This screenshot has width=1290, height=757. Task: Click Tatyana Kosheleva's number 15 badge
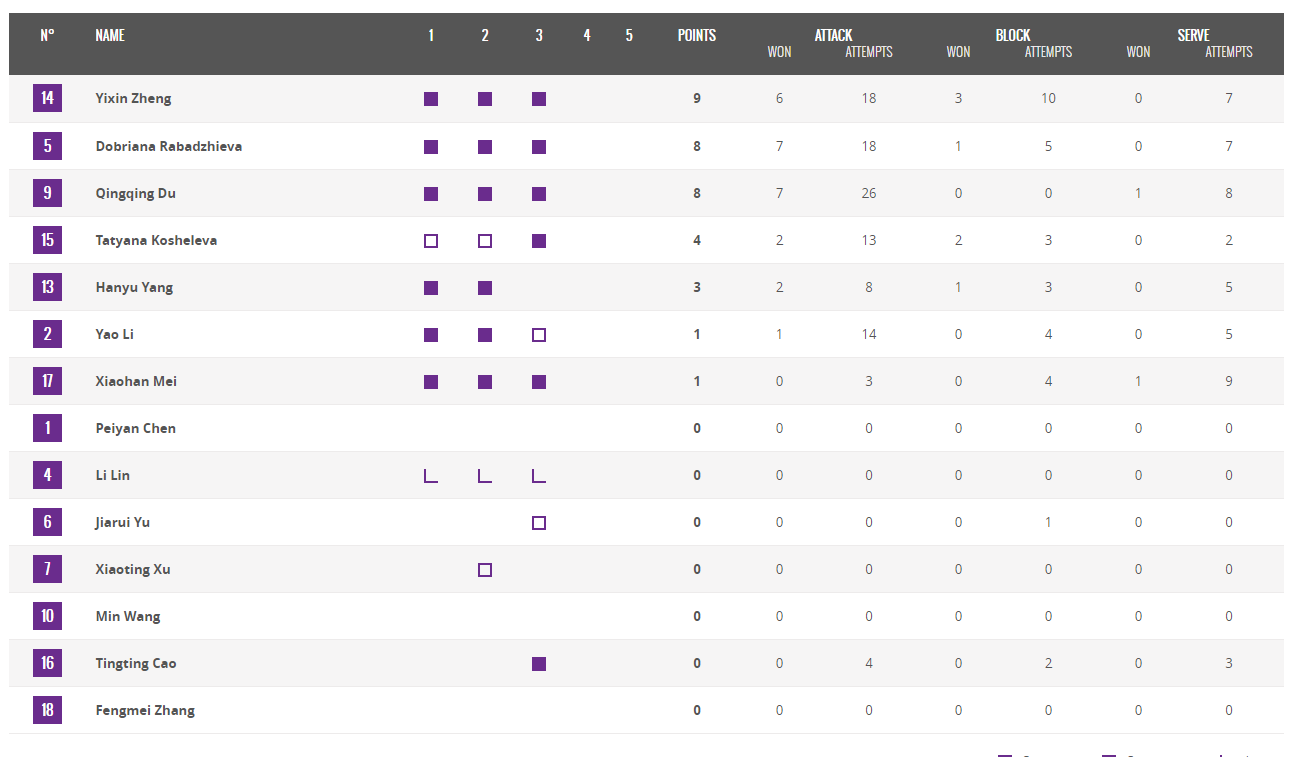(47, 240)
